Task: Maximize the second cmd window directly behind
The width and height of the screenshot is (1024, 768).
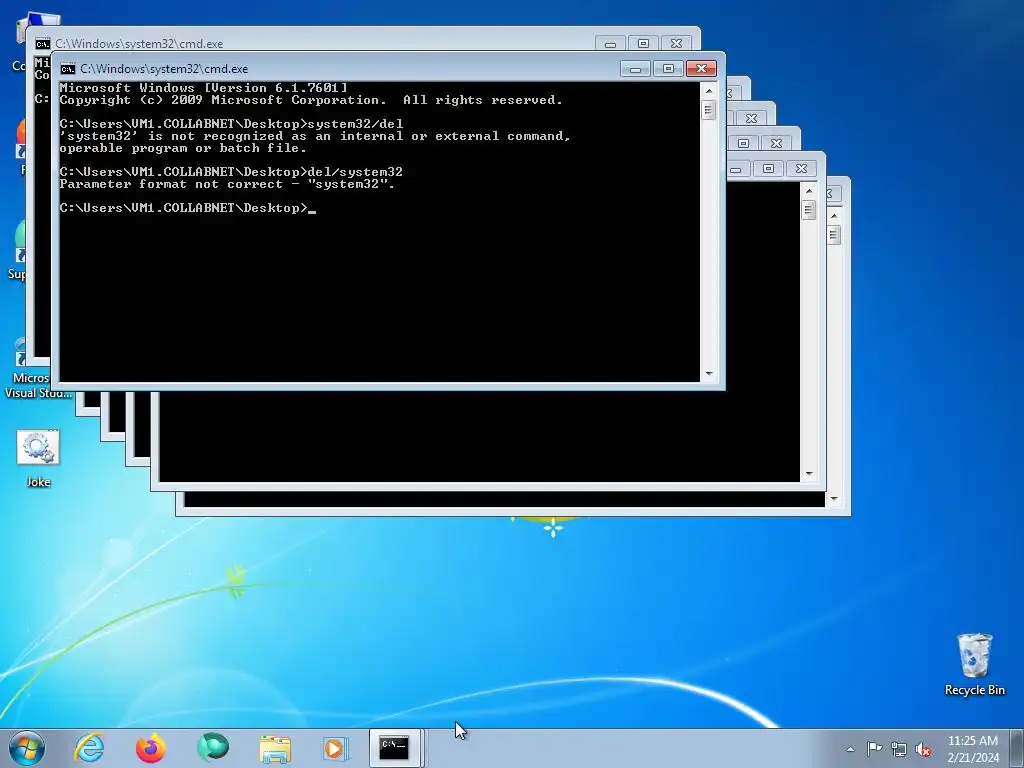Action: (x=643, y=44)
